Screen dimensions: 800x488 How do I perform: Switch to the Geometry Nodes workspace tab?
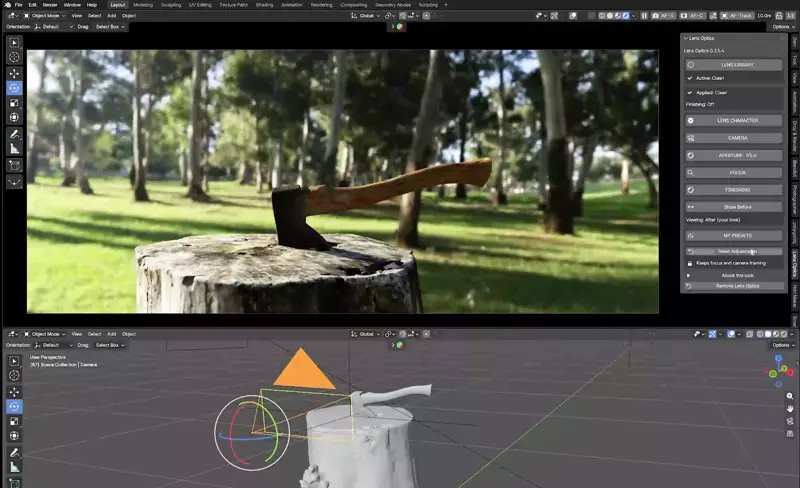[393, 5]
